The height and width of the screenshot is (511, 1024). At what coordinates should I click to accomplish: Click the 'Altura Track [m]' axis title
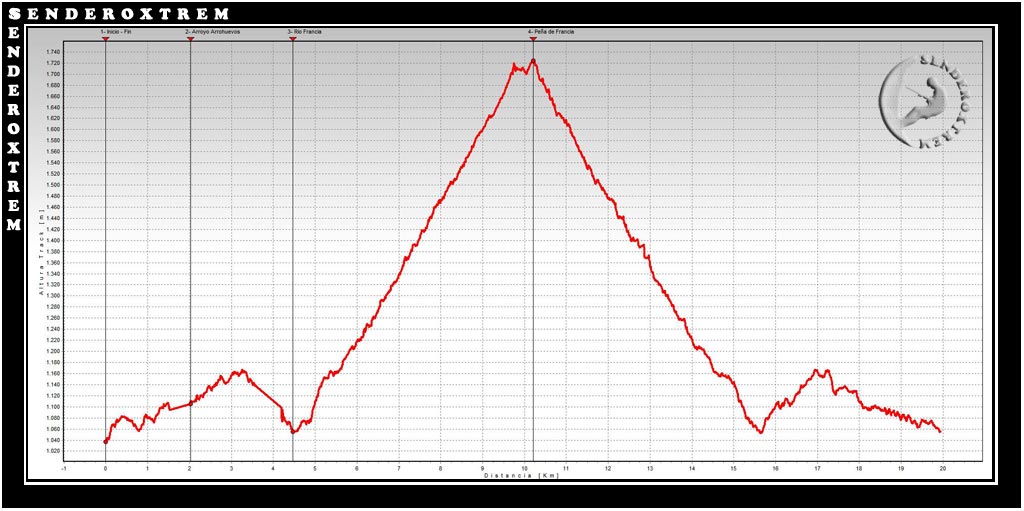(x=40, y=253)
